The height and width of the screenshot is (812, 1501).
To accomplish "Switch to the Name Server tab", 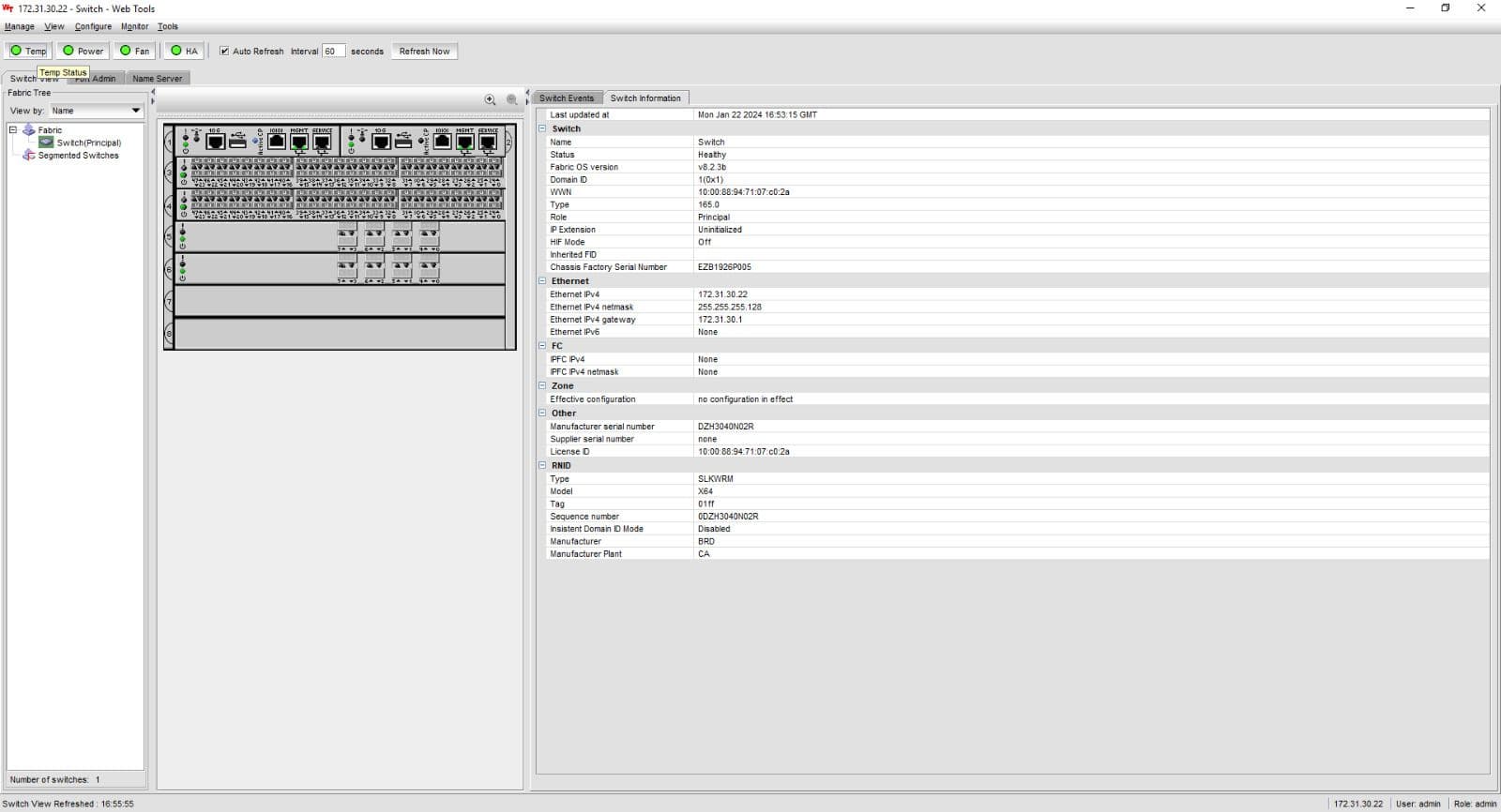I will click(x=157, y=79).
